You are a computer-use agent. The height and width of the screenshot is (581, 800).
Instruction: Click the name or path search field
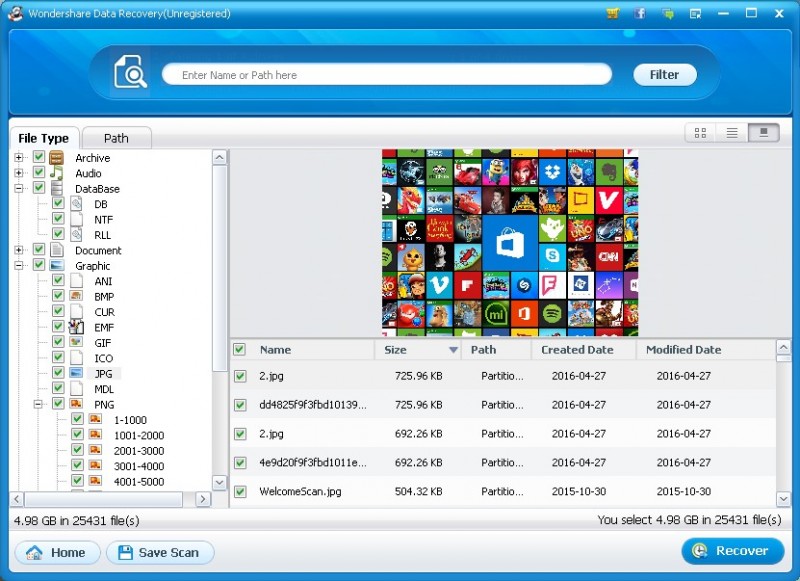click(x=386, y=75)
